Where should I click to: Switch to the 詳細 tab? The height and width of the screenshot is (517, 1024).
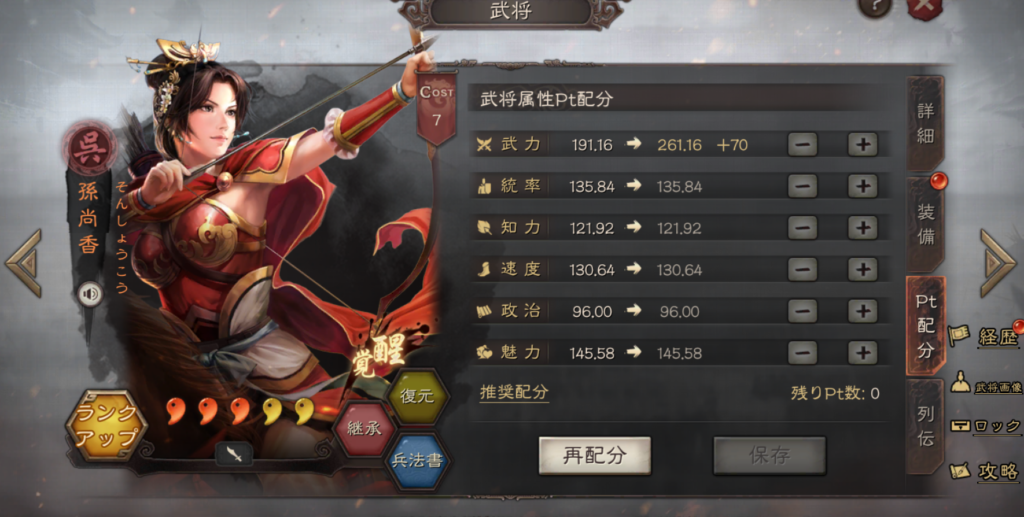point(925,123)
